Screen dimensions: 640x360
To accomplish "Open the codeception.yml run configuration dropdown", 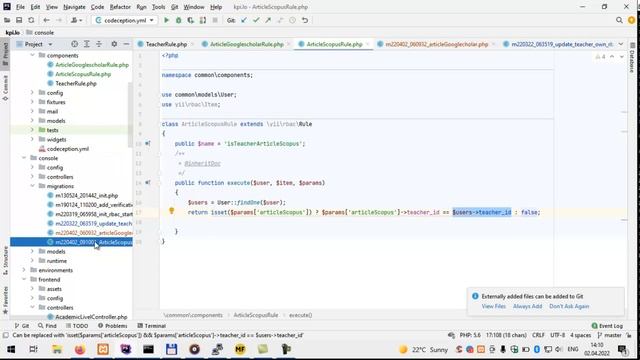I will [125, 20].
